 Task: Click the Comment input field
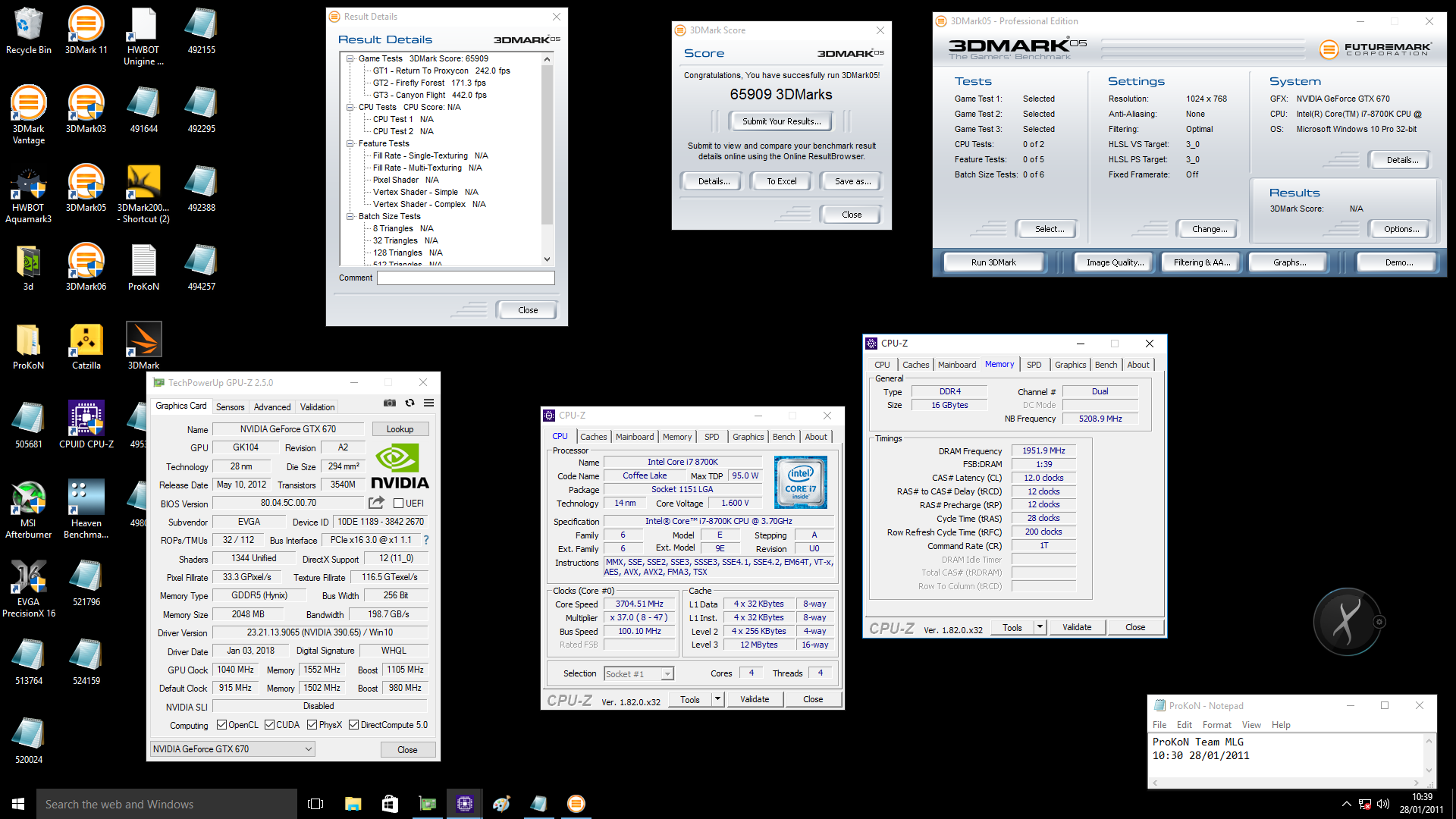tap(466, 278)
